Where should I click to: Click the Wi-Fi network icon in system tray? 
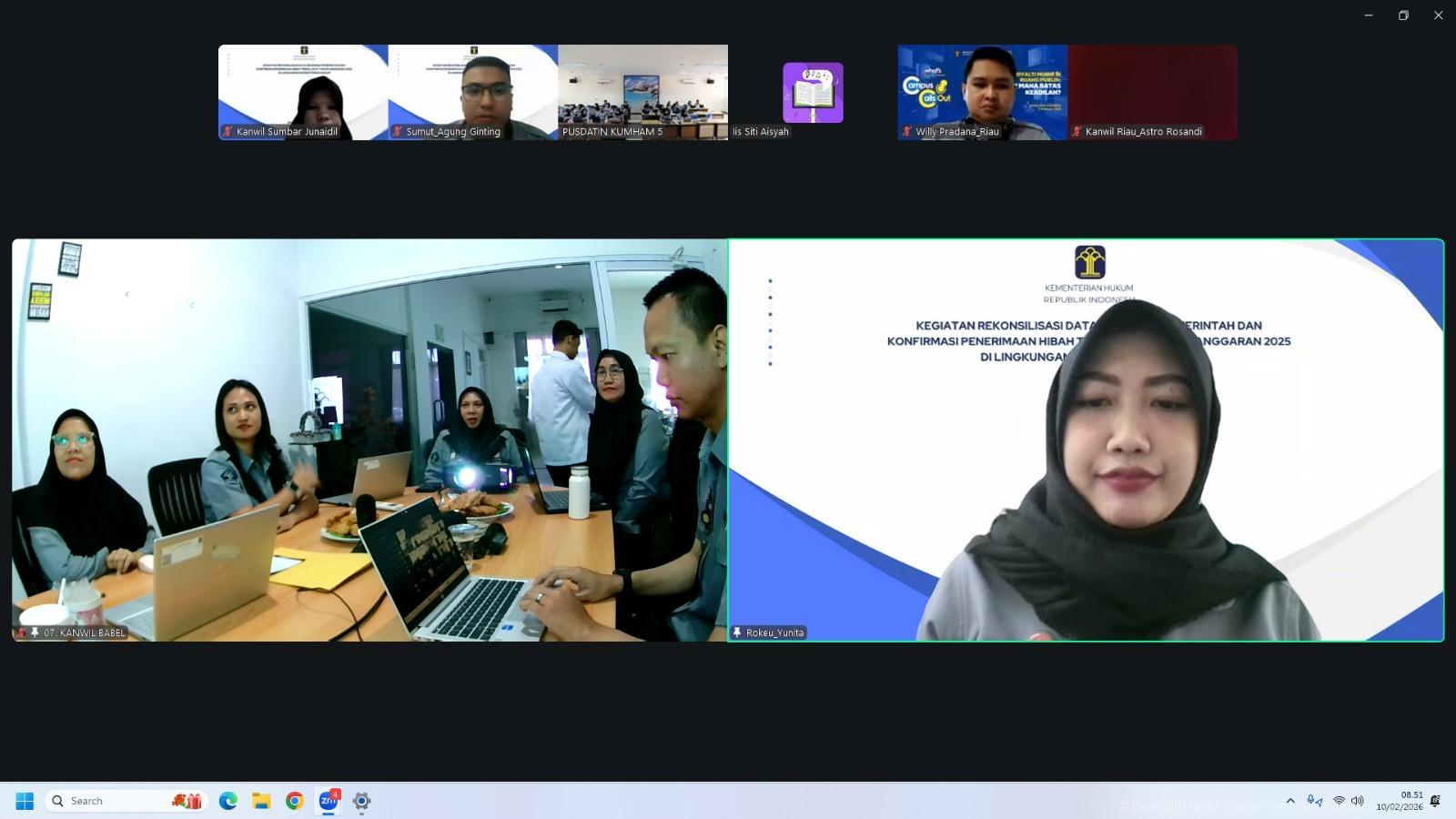(x=1339, y=801)
